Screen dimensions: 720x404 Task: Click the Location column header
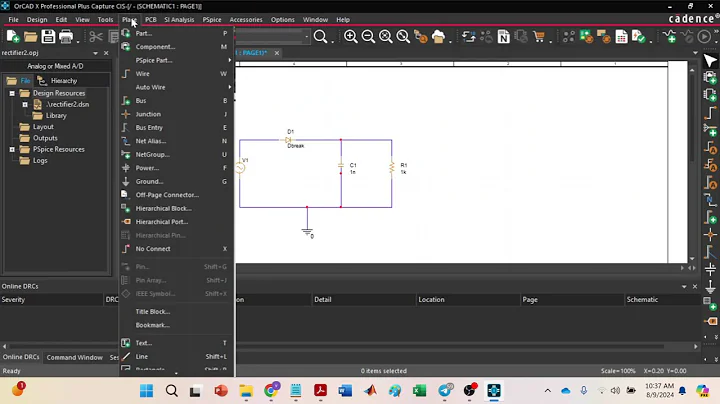pyautogui.click(x=467, y=300)
